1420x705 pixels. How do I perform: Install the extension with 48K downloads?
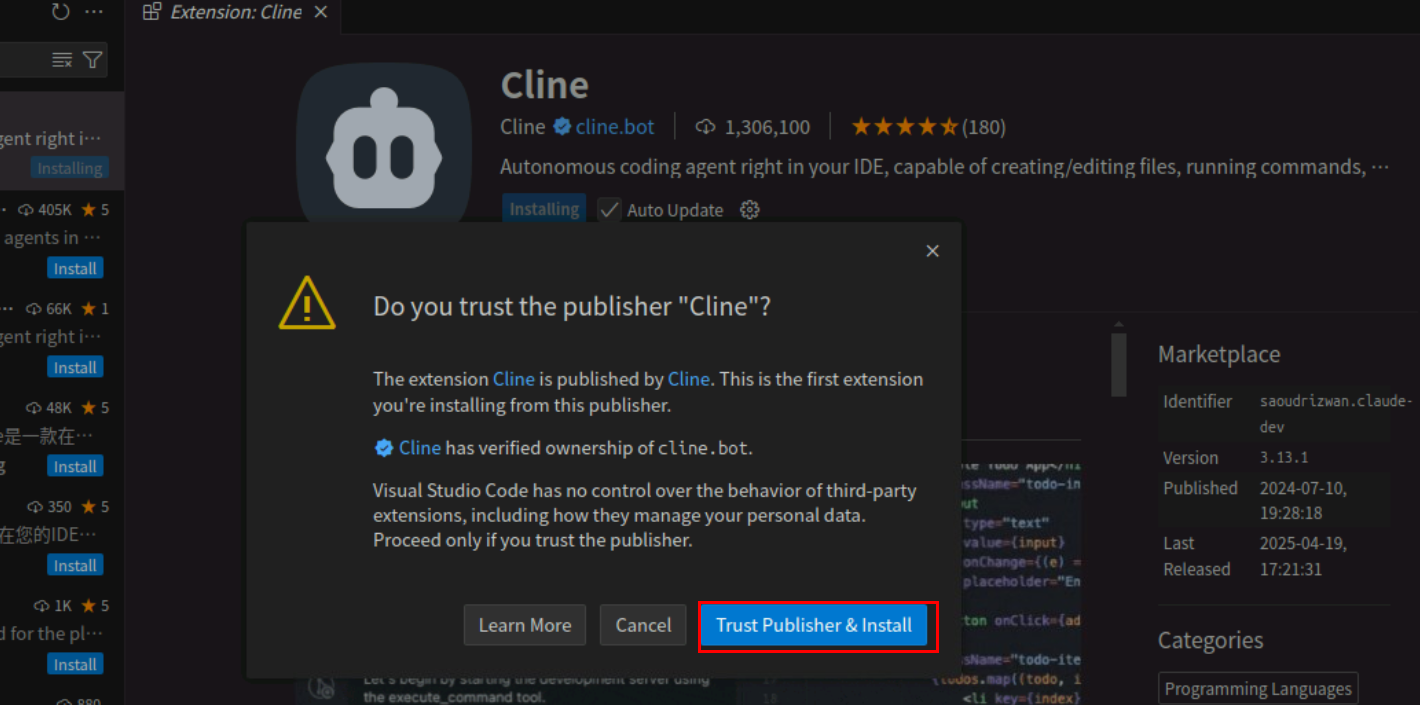tap(75, 466)
